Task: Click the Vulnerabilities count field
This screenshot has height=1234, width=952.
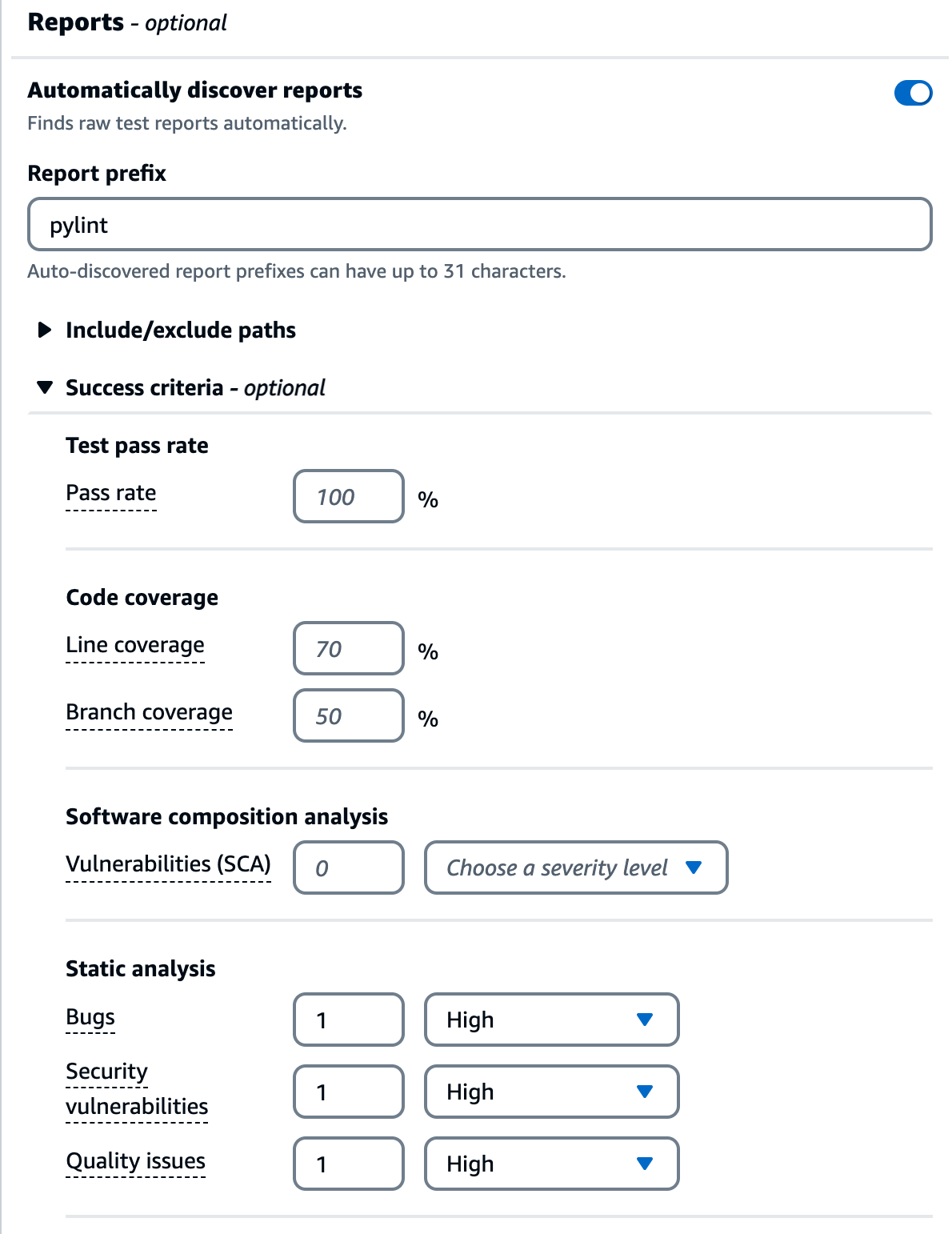Action: tap(348, 867)
